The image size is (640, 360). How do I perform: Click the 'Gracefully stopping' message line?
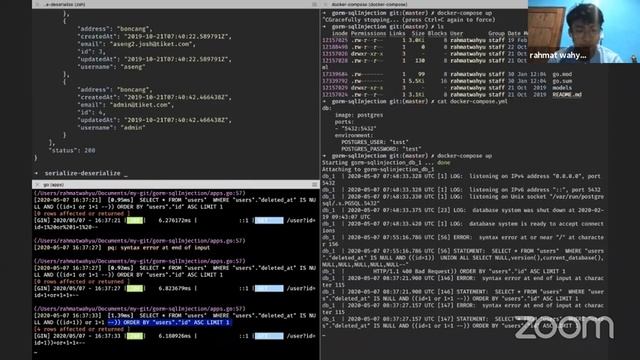click(409, 20)
